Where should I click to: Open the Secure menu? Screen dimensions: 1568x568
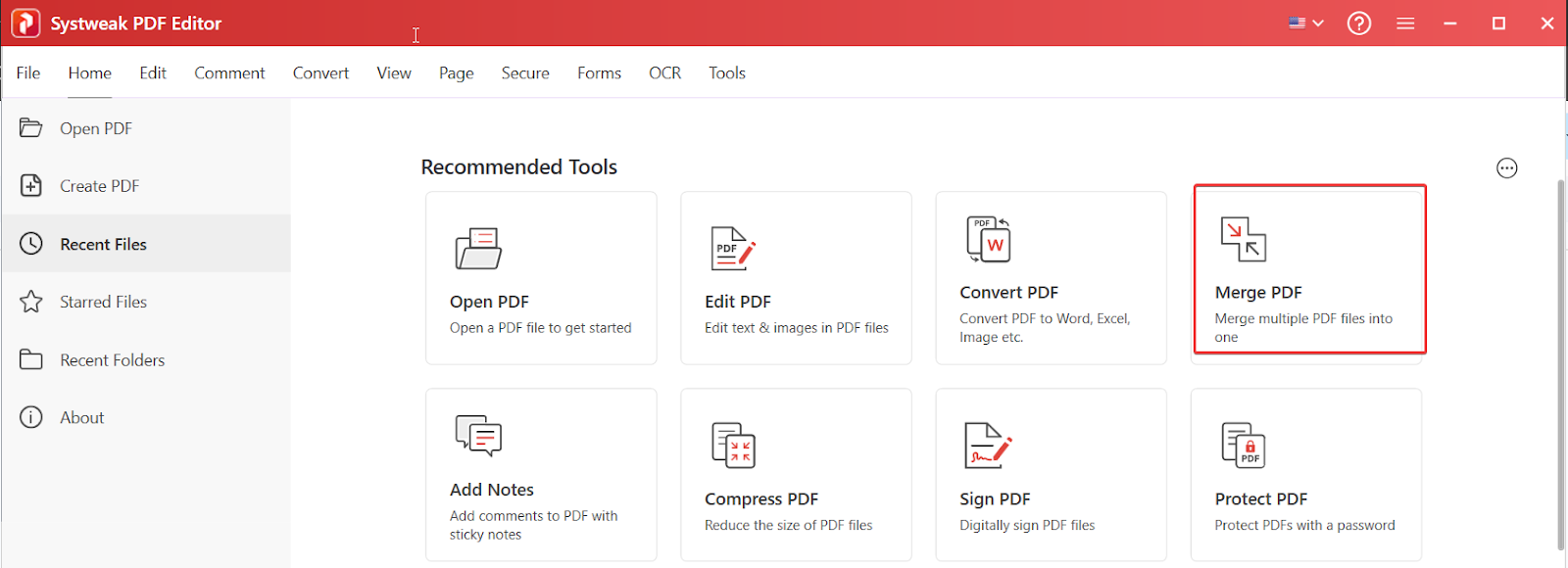[x=525, y=72]
